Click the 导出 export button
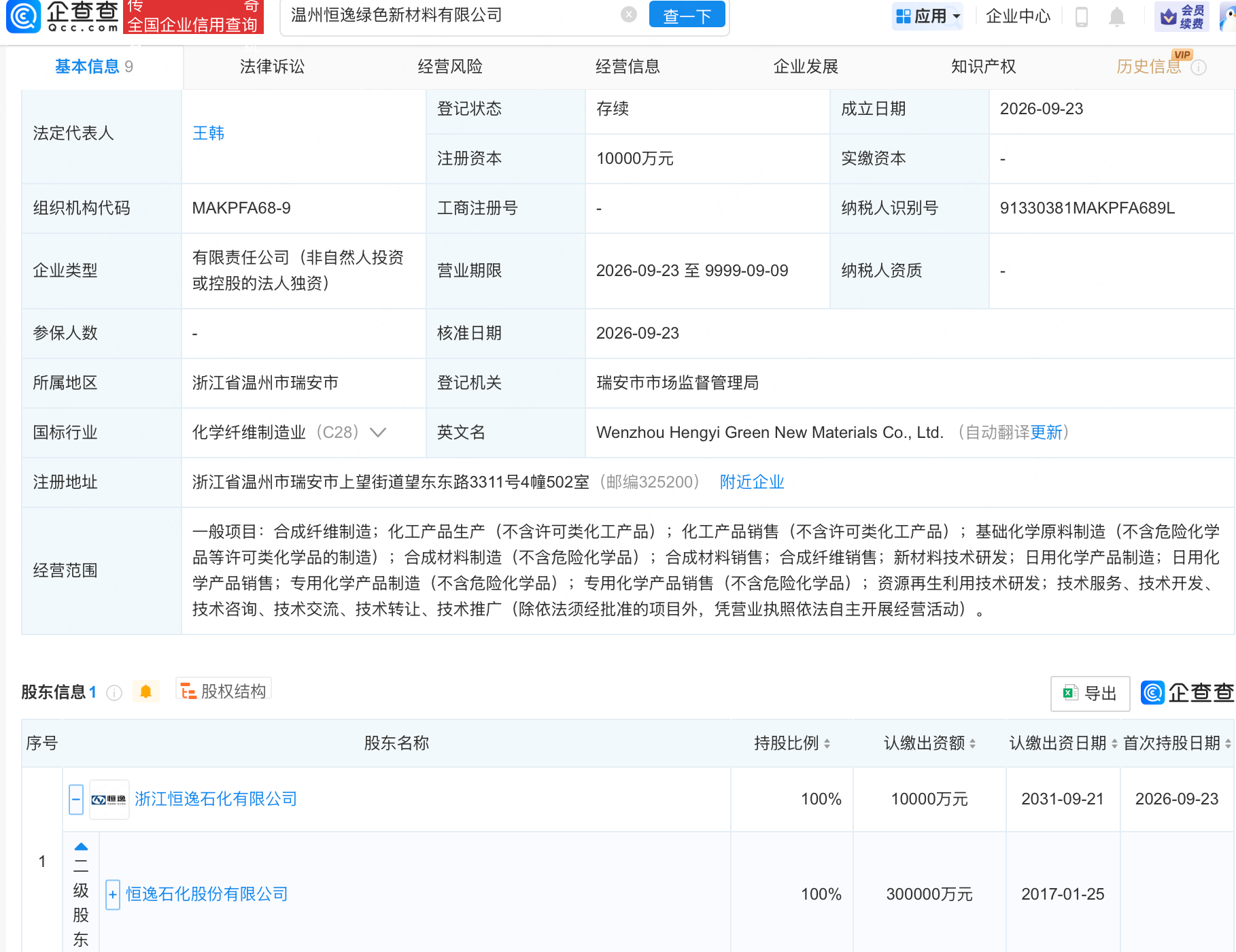Viewport: 1236px width, 952px height. coord(1090,694)
